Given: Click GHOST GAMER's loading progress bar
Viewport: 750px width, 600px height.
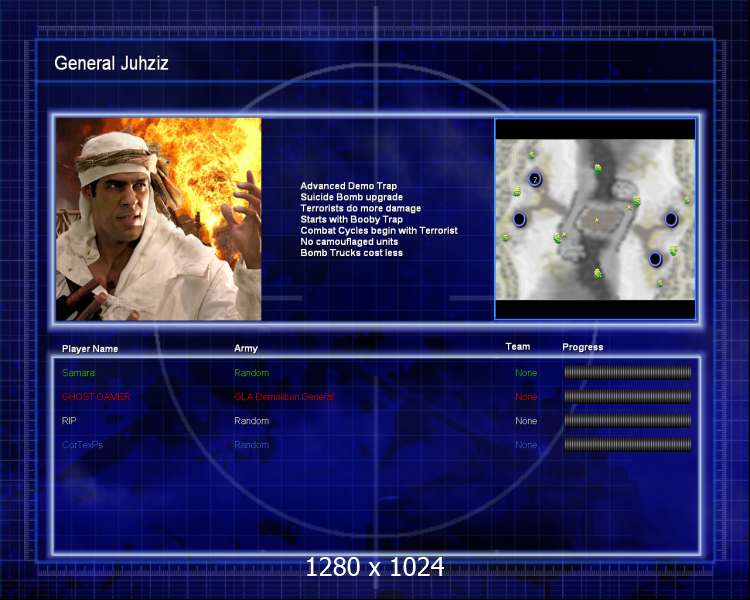Looking at the screenshot, I should pos(628,396).
